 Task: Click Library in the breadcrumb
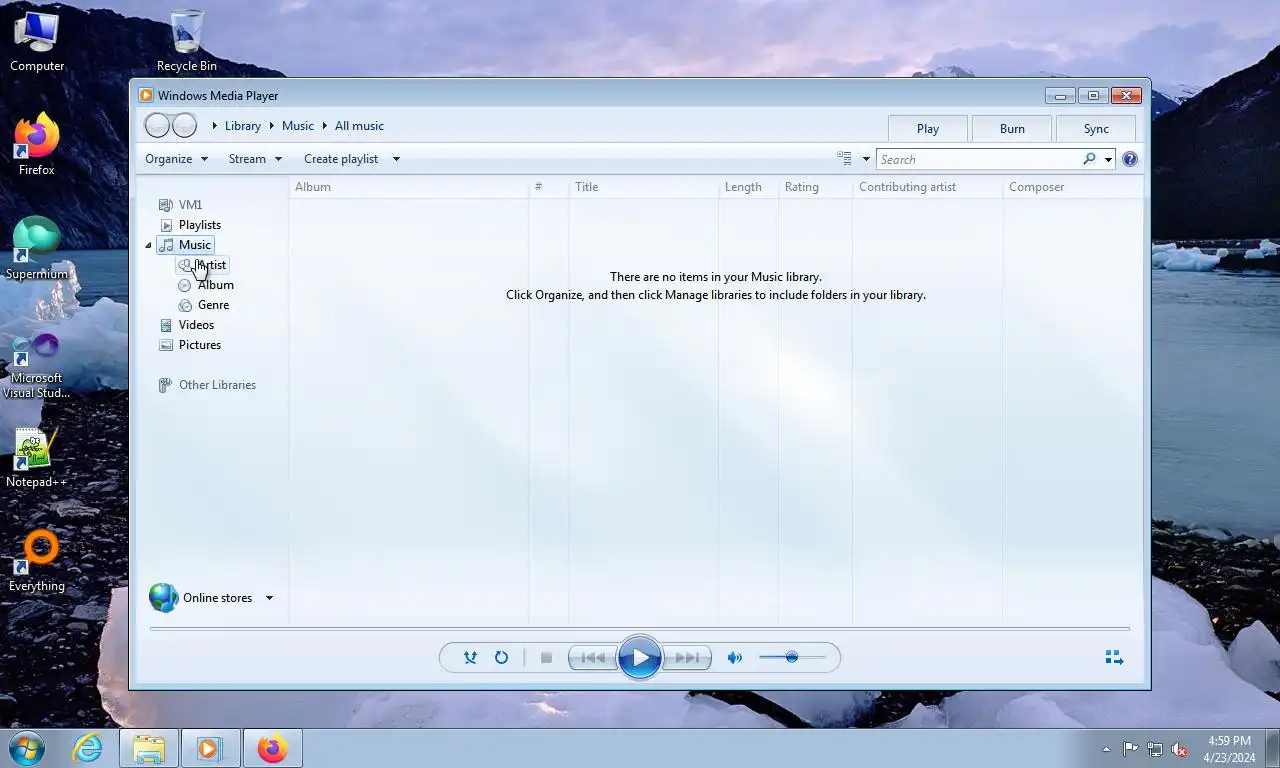coord(243,126)
